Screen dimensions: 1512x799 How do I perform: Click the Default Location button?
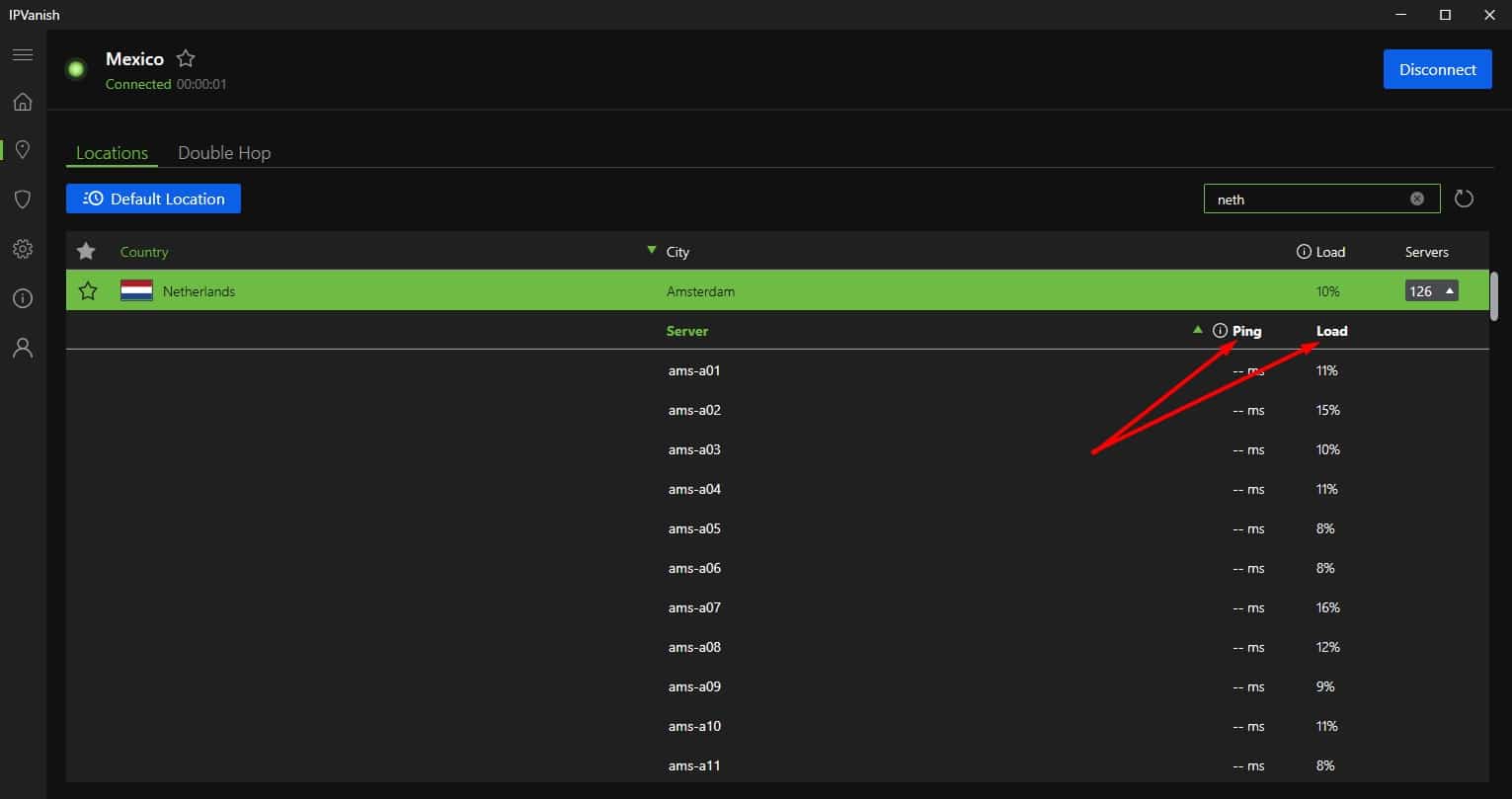pyautogui.click(x=153, y=199)
